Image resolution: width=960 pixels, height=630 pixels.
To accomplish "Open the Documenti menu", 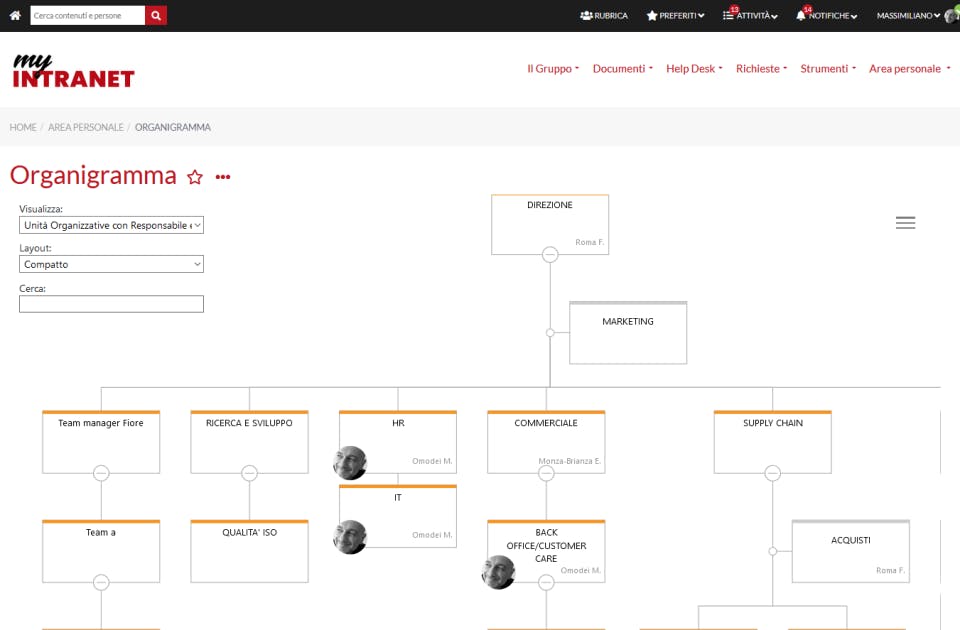I will [623, 69].
